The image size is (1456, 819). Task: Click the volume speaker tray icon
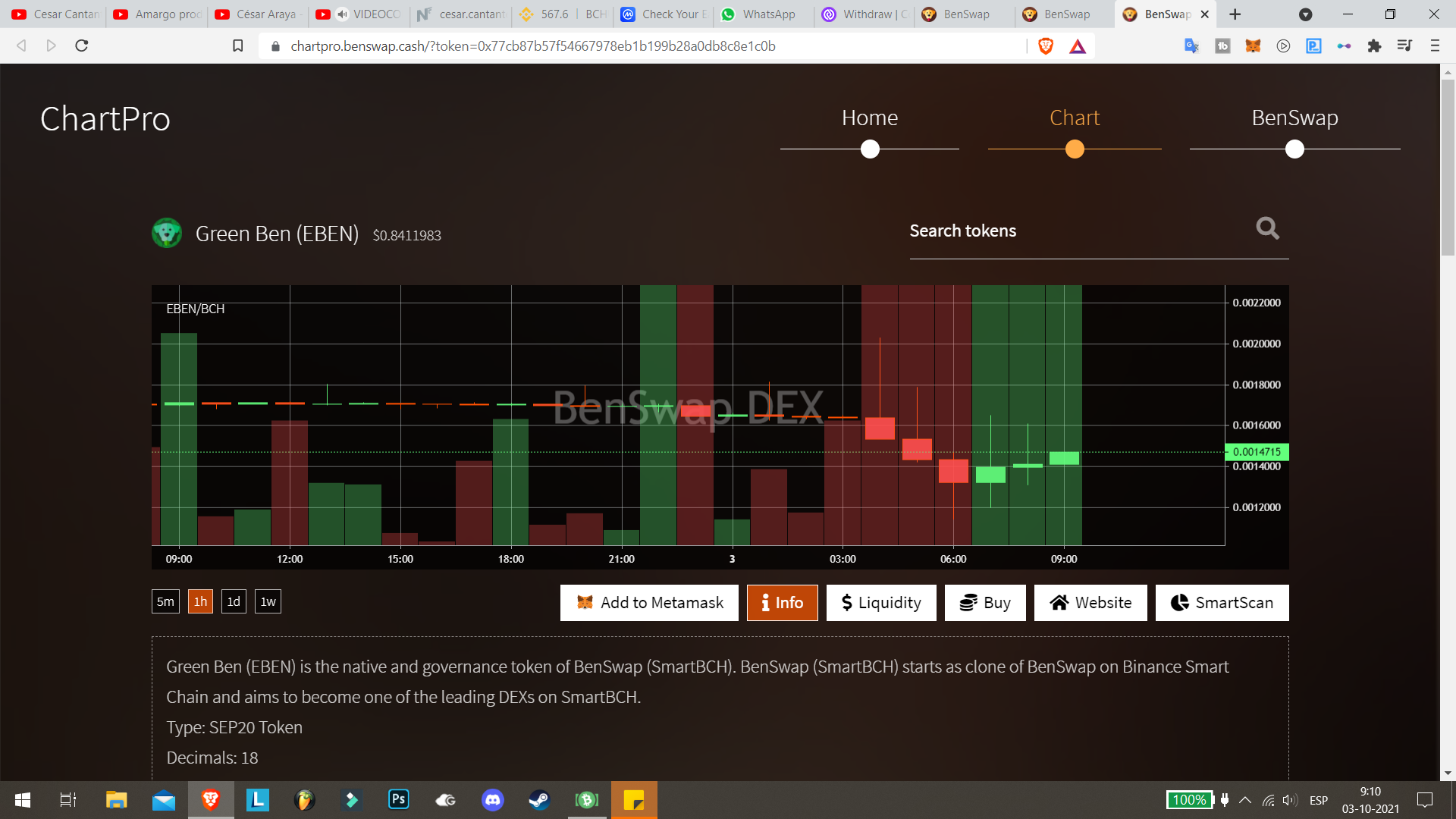pos(1289,800)
